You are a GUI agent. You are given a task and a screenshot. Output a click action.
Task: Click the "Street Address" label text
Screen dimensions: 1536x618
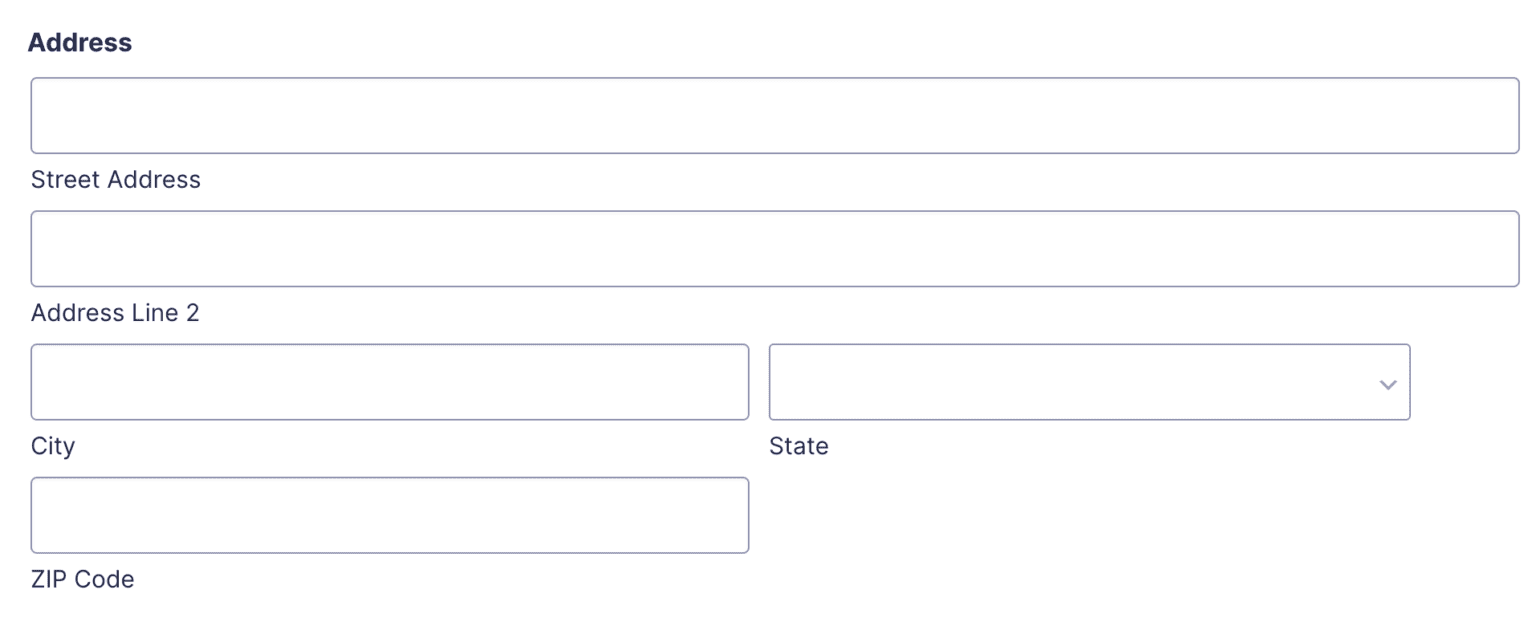(116, 180)
